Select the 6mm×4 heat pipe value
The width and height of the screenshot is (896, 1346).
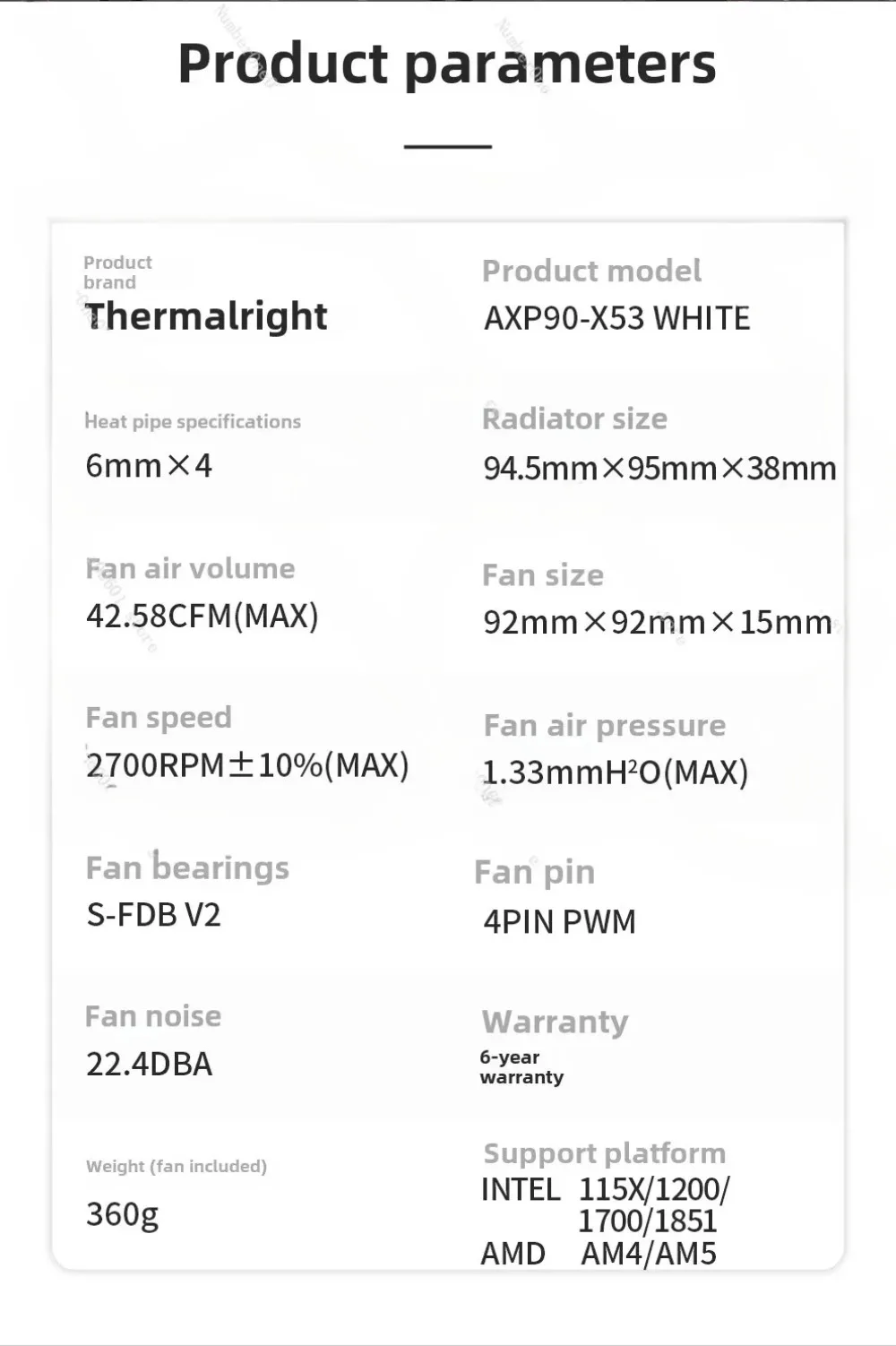[x=149, y=466]
